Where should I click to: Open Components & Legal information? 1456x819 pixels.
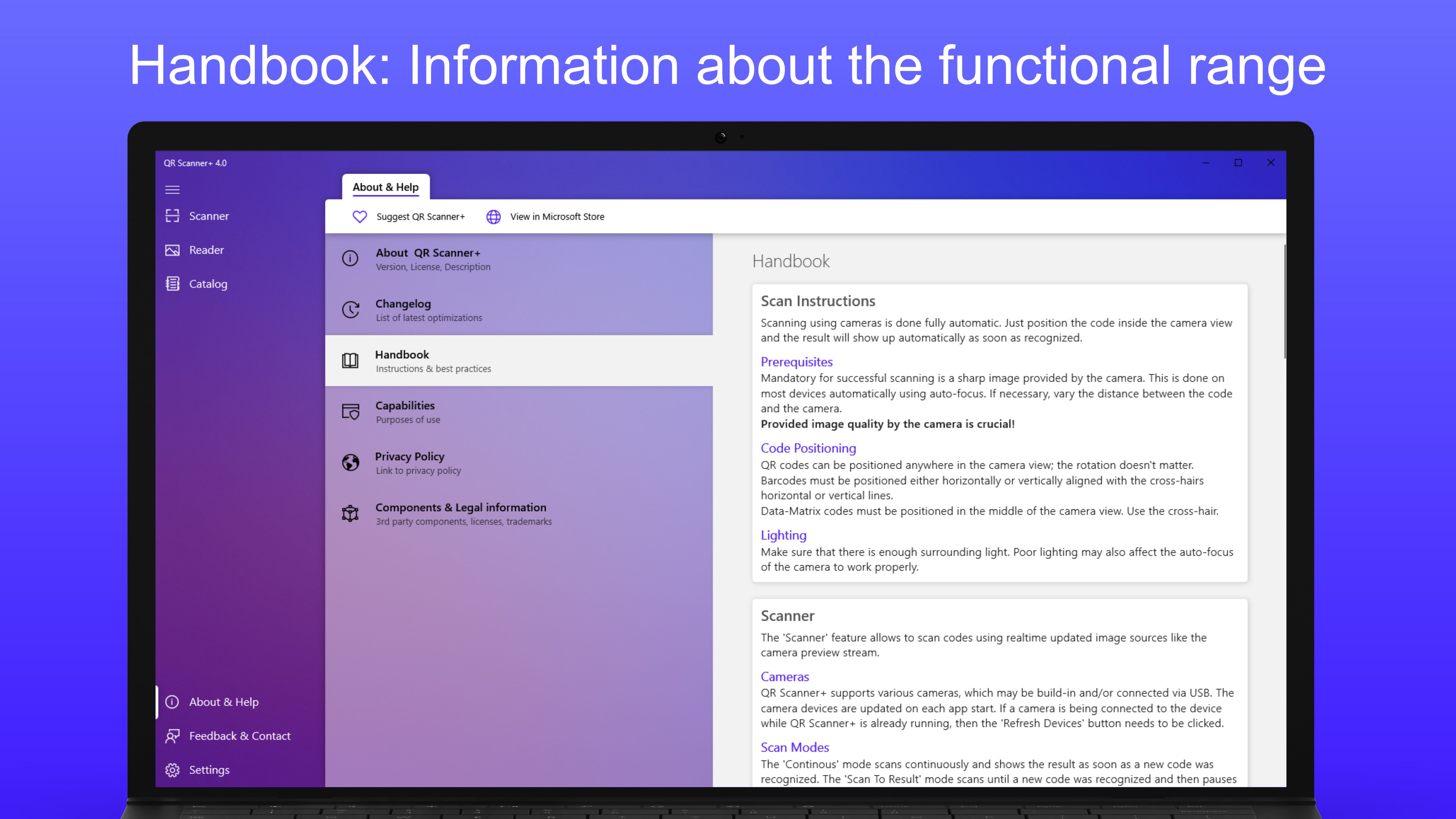click(461, 513)
